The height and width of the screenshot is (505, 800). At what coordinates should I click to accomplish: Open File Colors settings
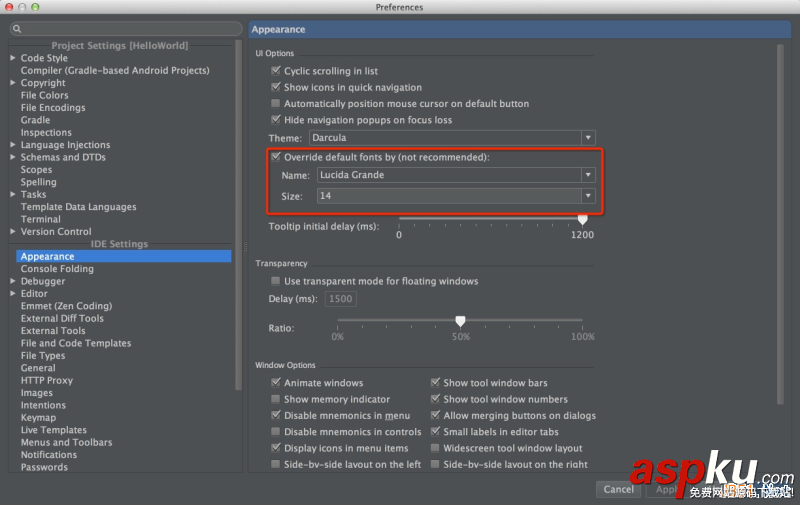(x=44, y=95)
